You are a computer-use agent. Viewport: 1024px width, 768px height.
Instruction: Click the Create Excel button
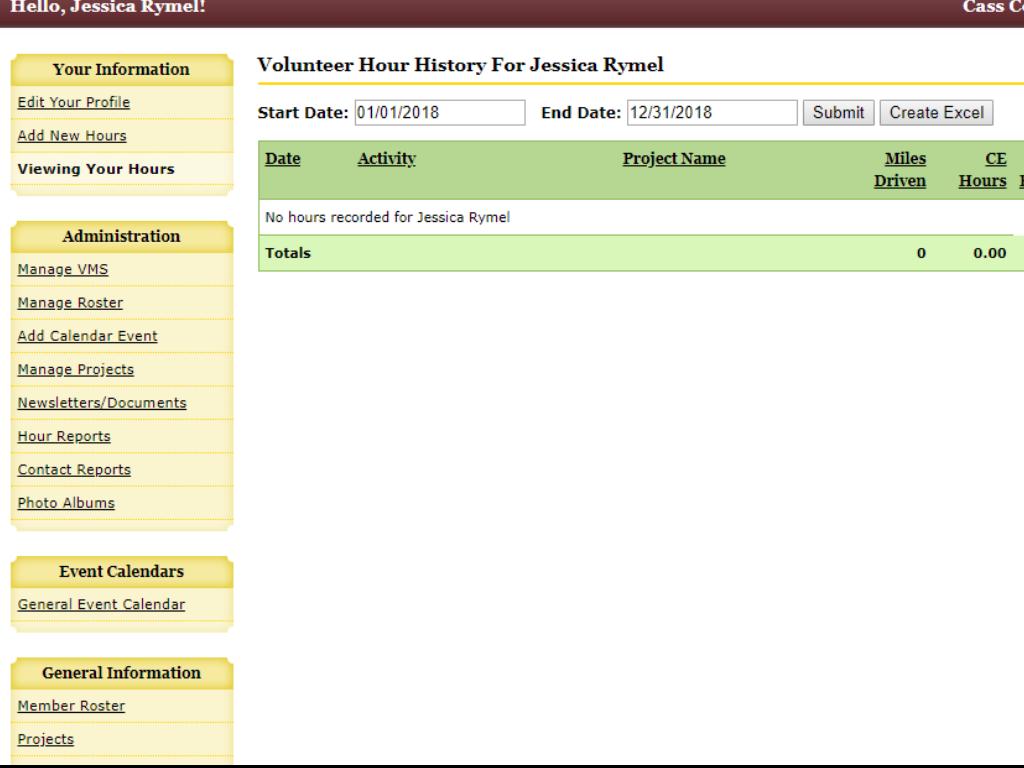[x=936, y=113]
